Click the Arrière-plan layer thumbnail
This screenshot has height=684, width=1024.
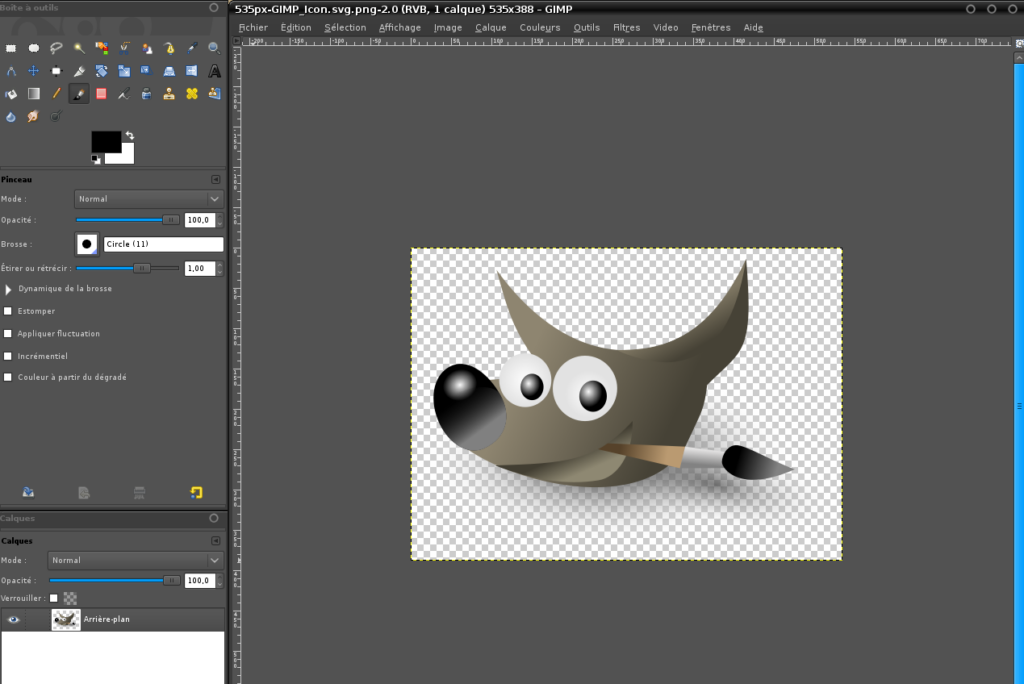66,619
